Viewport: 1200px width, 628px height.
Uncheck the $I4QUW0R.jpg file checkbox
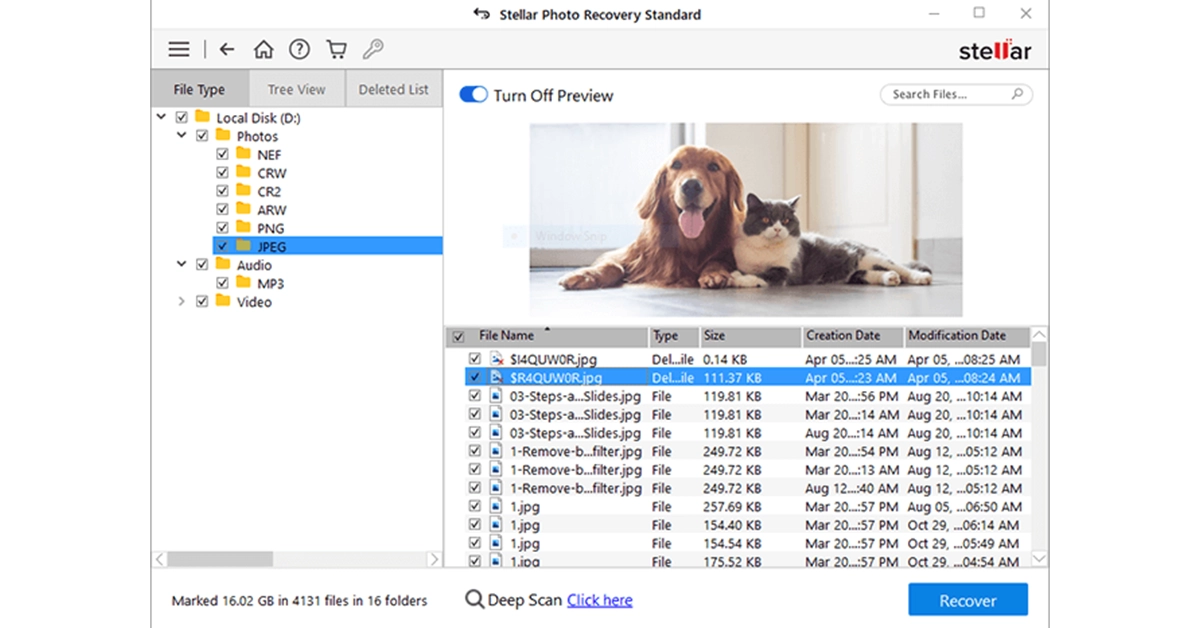475,359
